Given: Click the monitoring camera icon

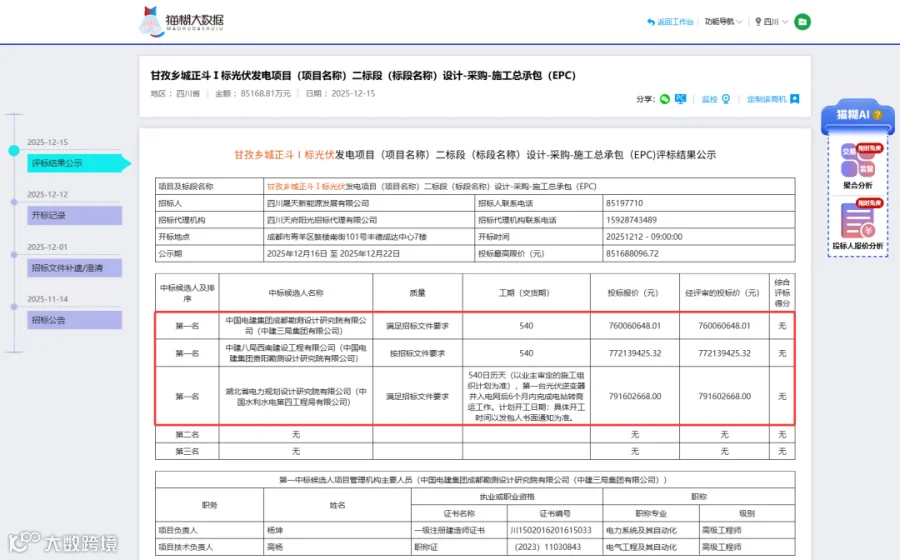Looking at the screenshot, I should coord(726,99).
